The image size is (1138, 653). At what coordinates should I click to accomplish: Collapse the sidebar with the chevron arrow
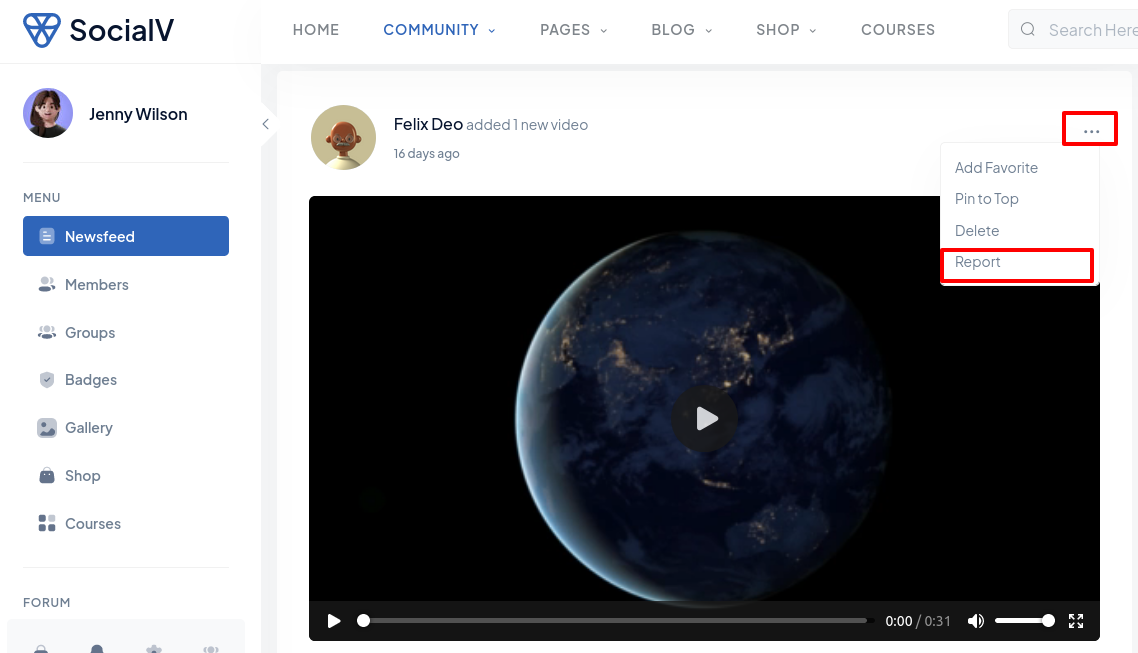click(266, 124)
